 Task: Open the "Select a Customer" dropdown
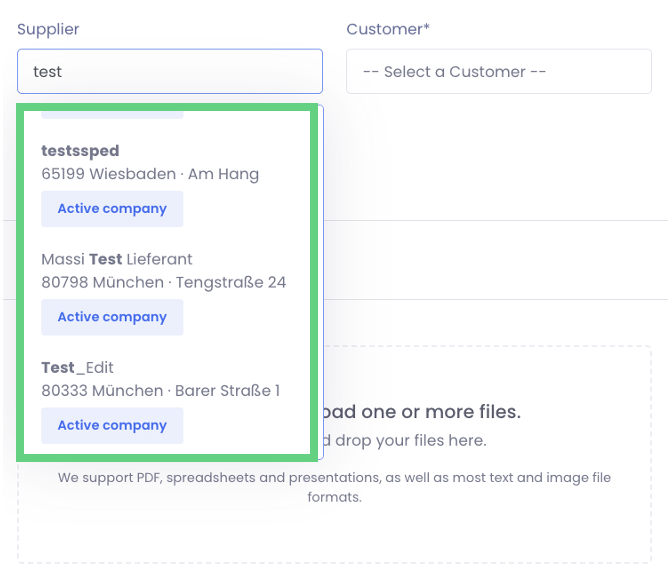tap(498, 72)
